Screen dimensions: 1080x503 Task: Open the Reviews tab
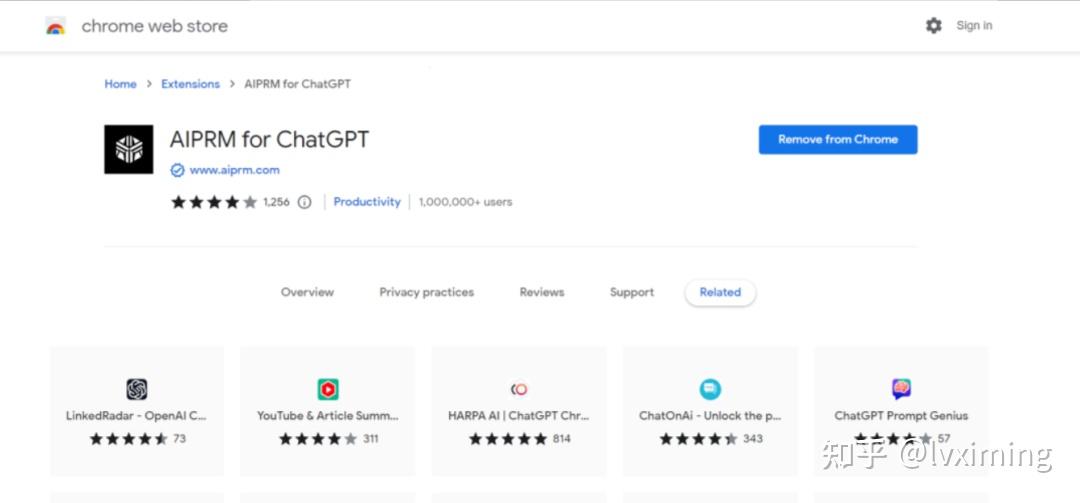pyautogui.click(x=542, y=292)
